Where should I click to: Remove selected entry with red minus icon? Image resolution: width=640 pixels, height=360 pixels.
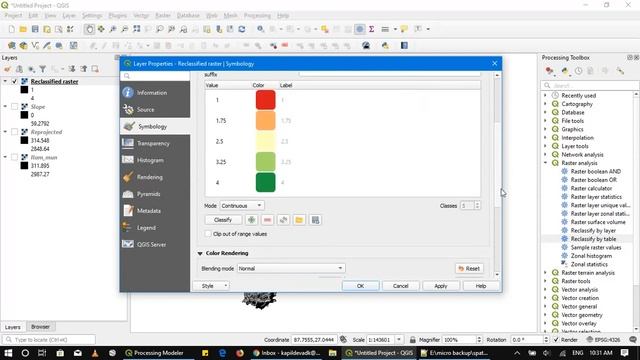267,220
